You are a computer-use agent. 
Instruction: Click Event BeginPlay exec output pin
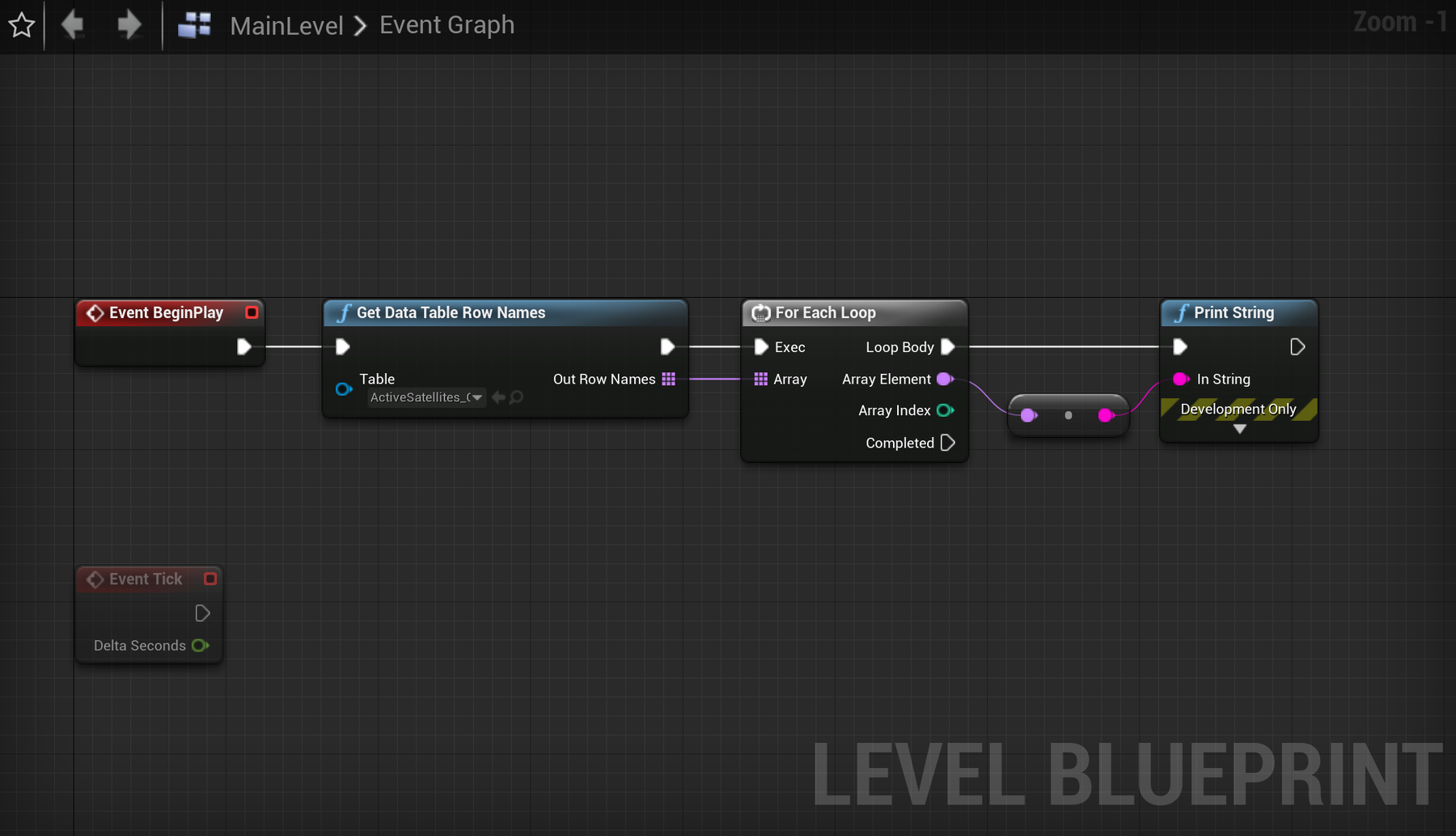[243, 346]
